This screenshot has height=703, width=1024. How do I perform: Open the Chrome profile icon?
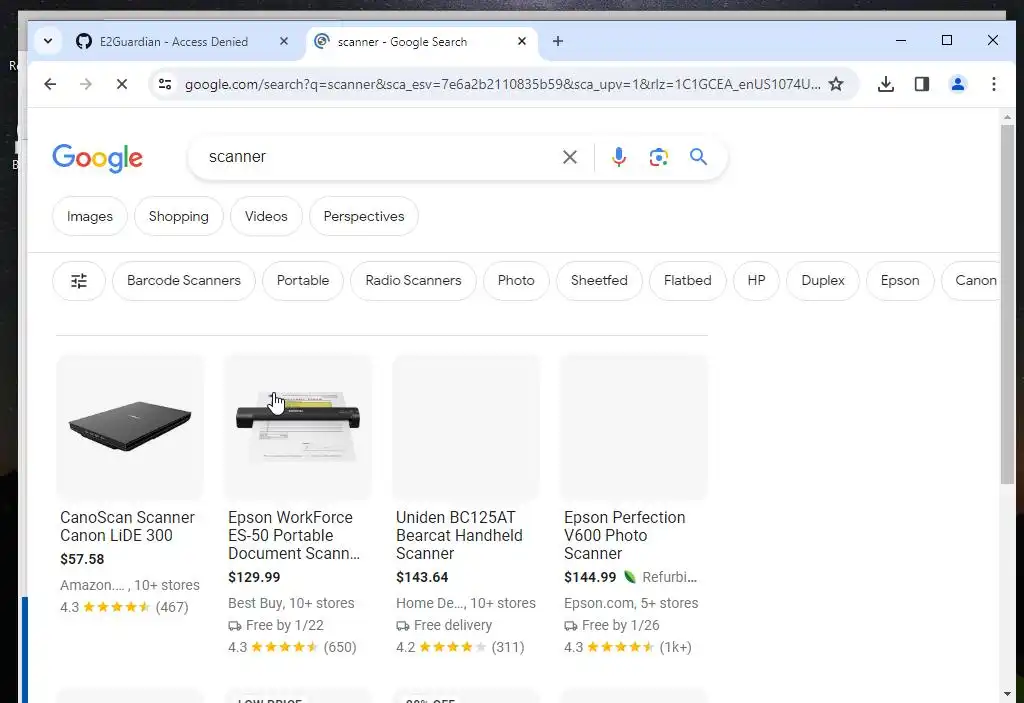(x=957, y=84)
